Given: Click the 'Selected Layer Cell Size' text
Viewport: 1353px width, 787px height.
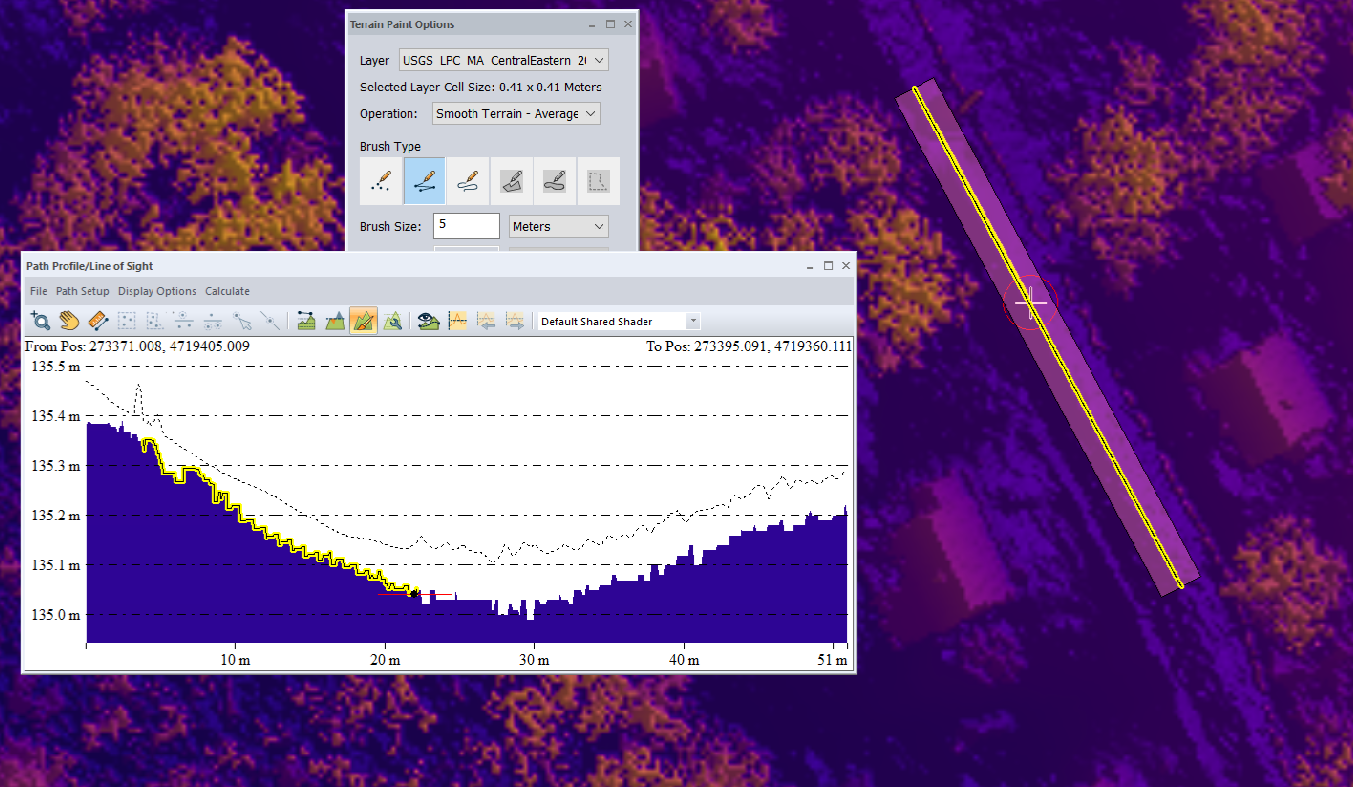Looking at the screenshot, I should [428, 87].
